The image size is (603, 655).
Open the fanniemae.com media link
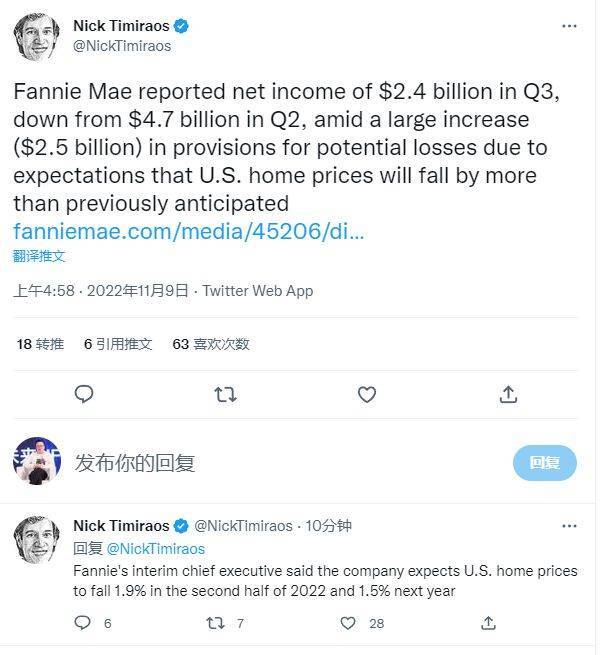pyautogui.click(x=188, y=232)
